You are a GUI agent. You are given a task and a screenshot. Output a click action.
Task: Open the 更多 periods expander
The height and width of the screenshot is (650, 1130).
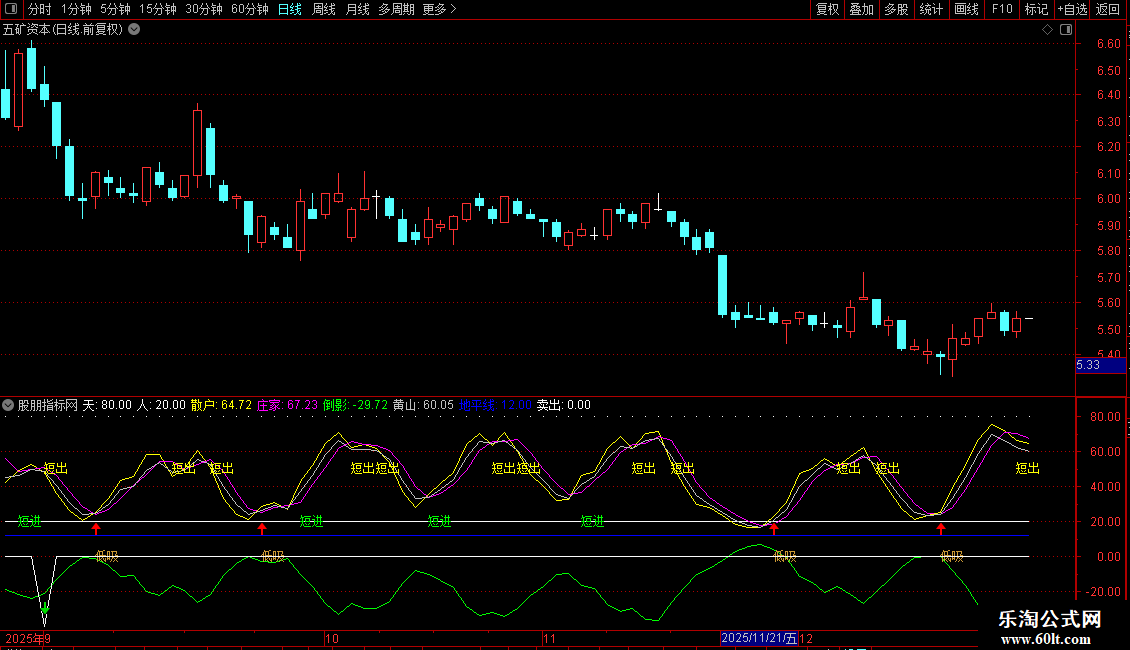[x=439, y=10]
